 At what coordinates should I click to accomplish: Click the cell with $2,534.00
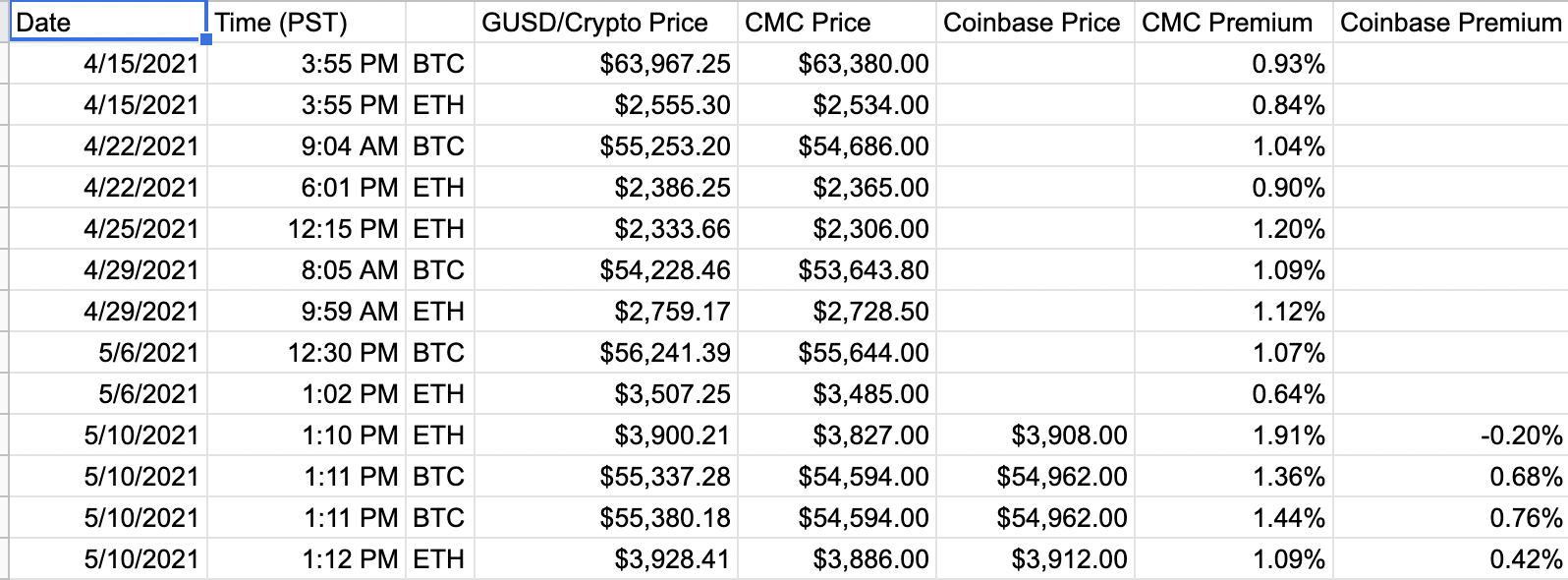[x=837, y=105]
